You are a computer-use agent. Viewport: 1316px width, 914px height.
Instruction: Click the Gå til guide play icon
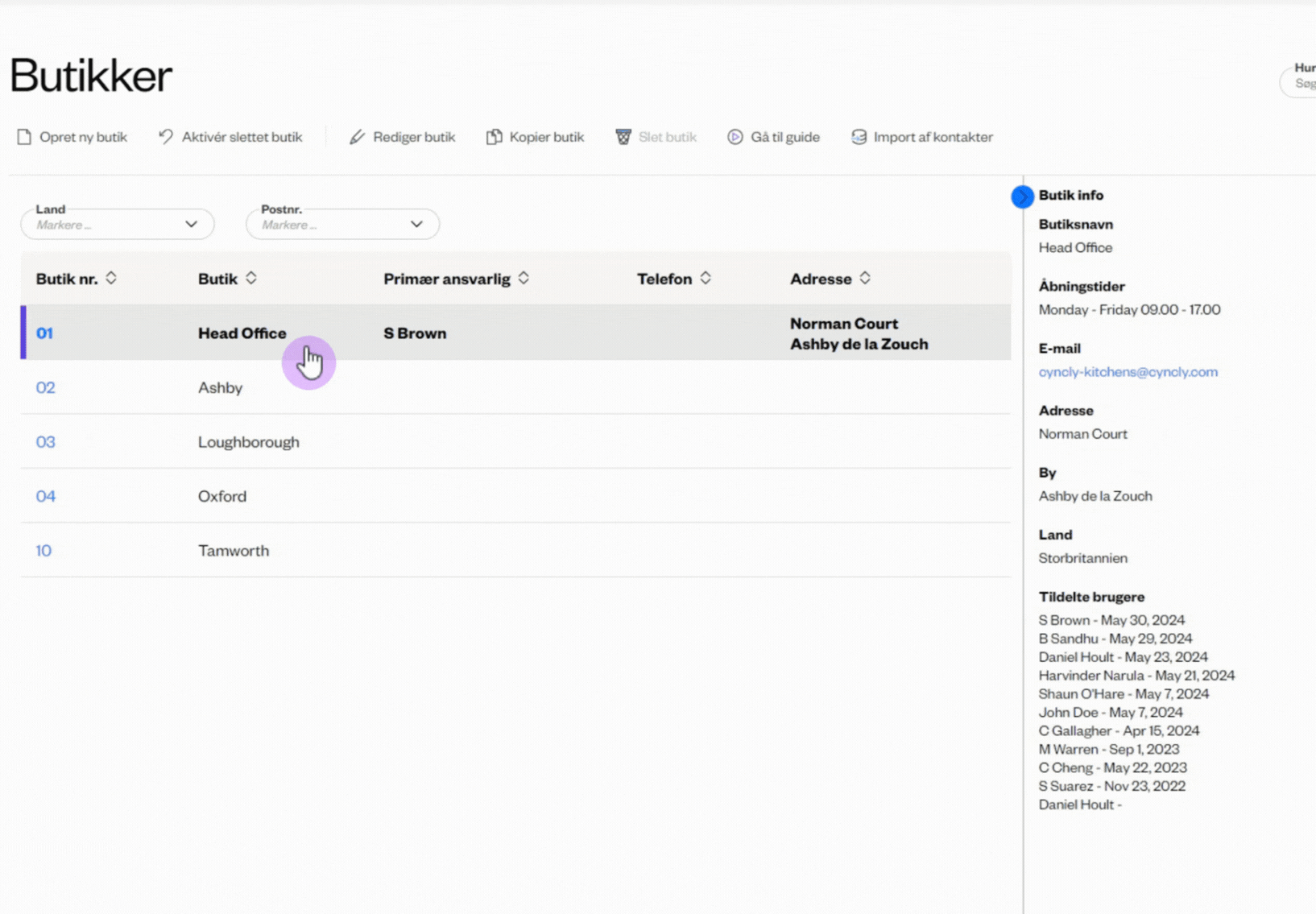point(735,137)
